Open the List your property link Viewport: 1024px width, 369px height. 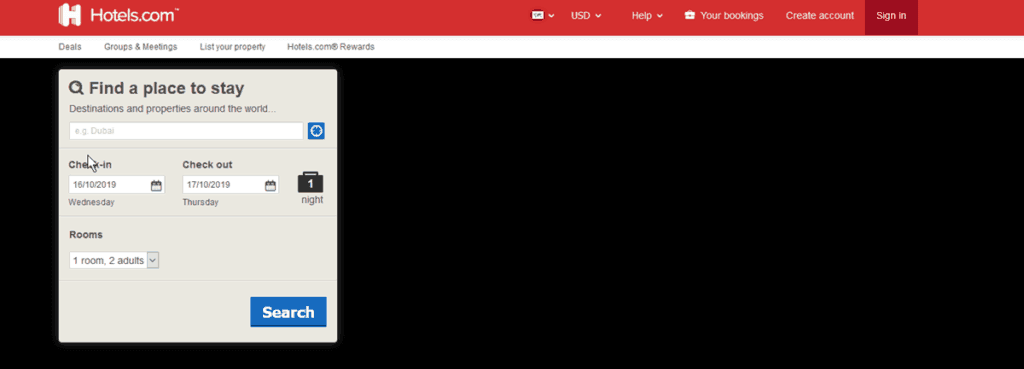[232, 47]
